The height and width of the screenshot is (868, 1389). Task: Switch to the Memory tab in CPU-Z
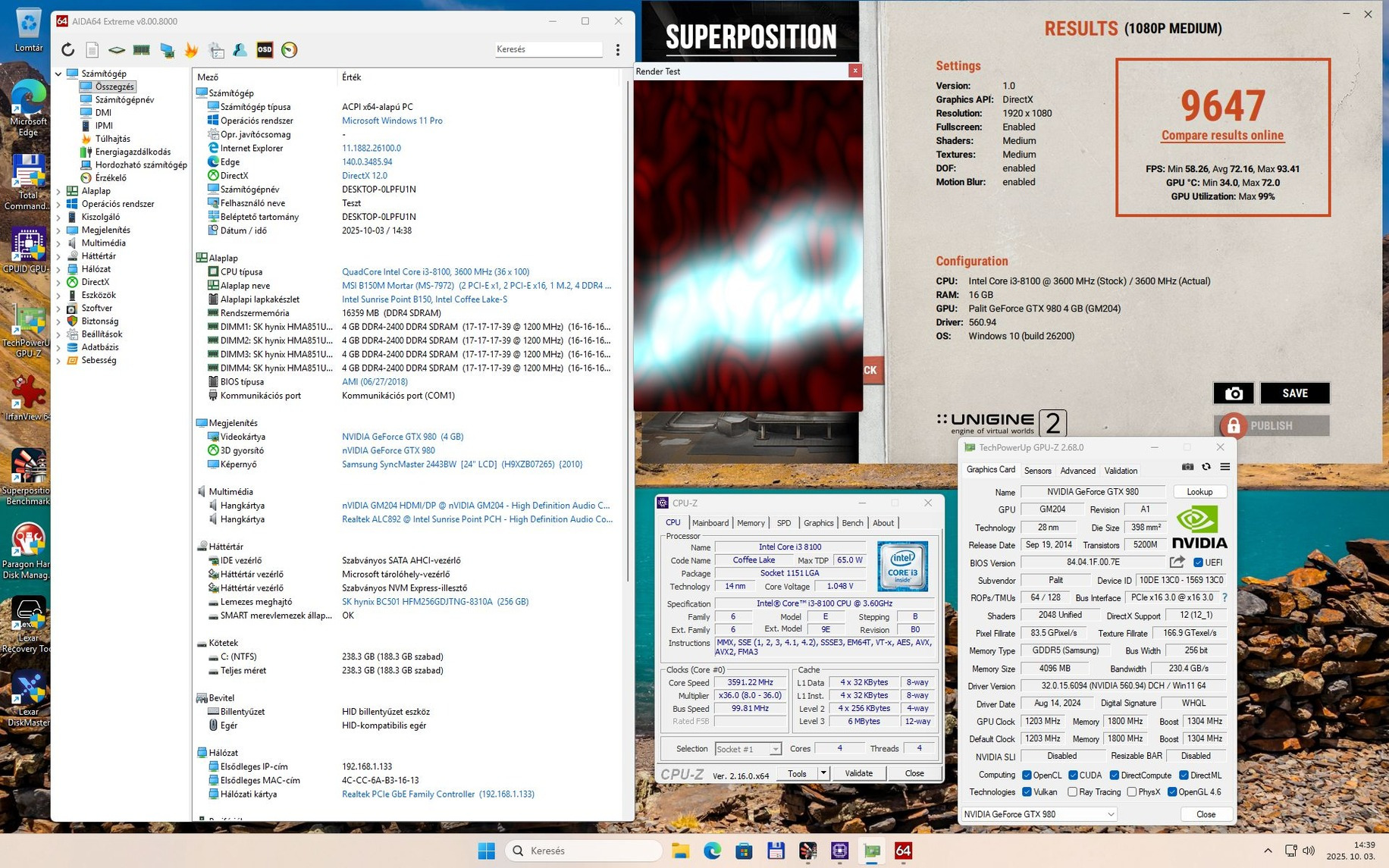tap(751, 523)
